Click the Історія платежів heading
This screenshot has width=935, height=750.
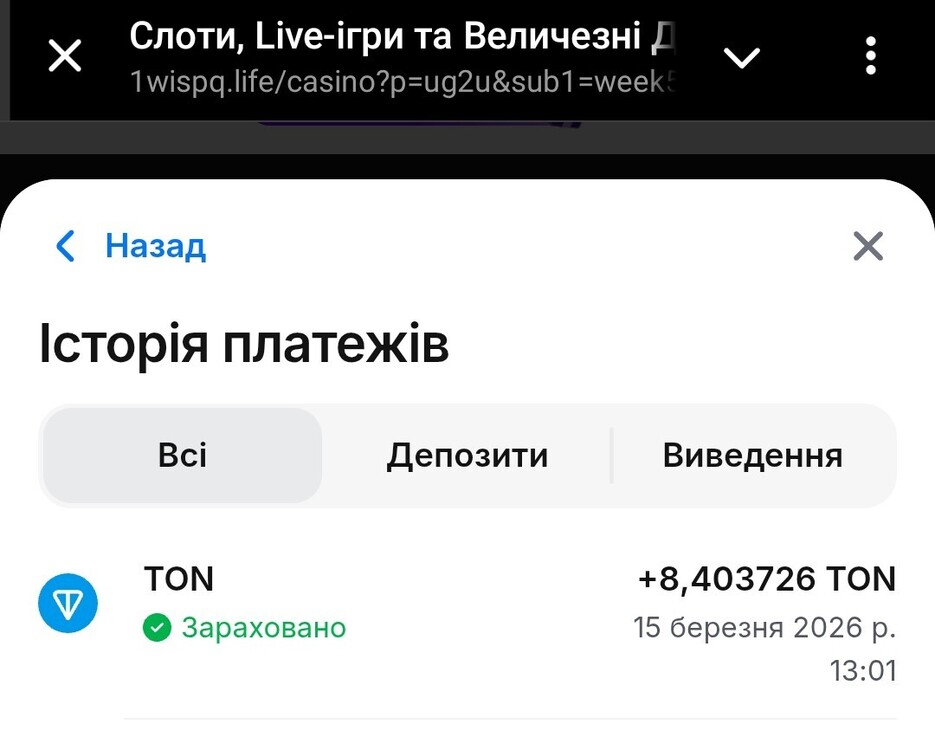[244, 345]
